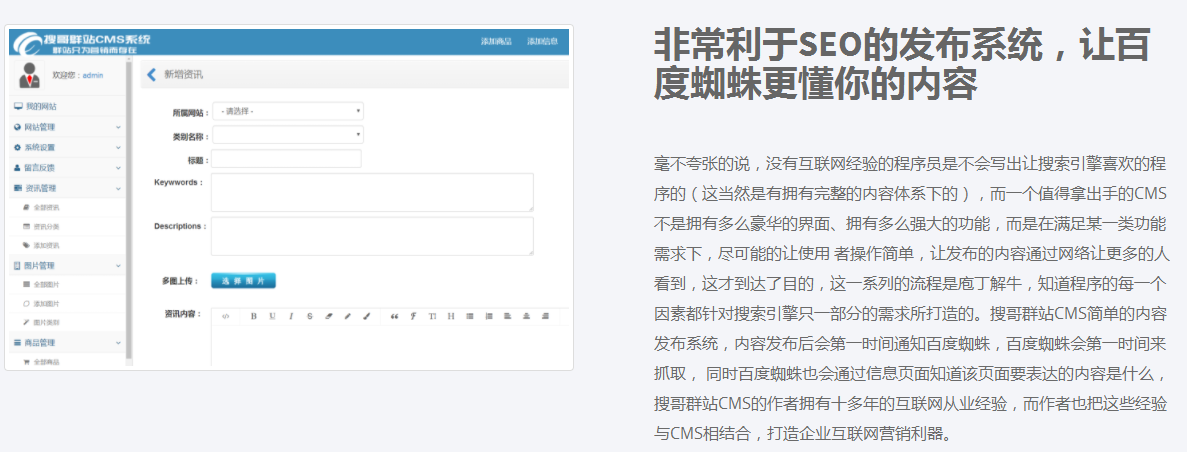1187x452 pixels.
Task: Apply italic formatting in the editor
Action: coord(291,316)
